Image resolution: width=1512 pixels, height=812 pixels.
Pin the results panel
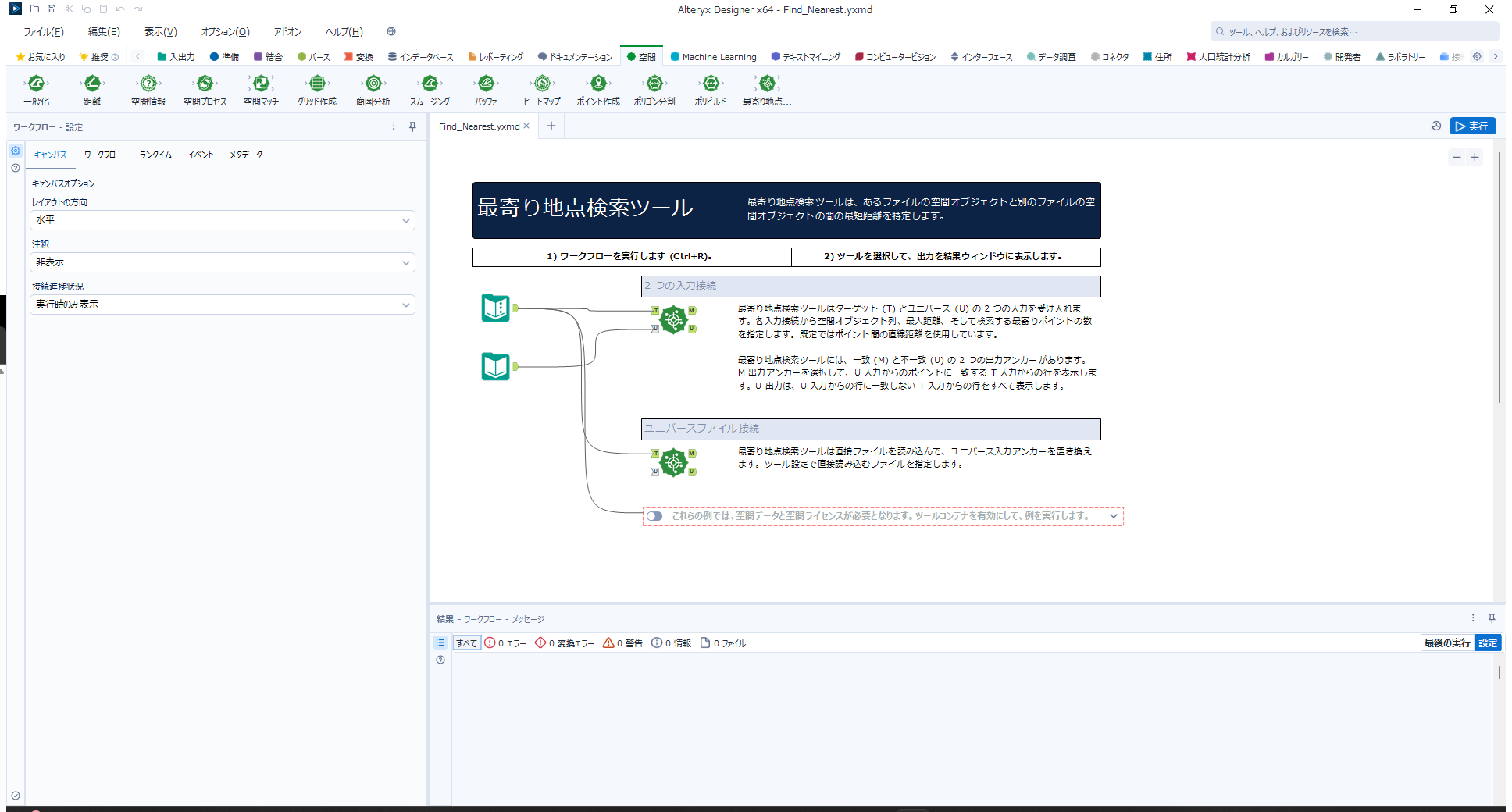click(x=1492, y=618)
